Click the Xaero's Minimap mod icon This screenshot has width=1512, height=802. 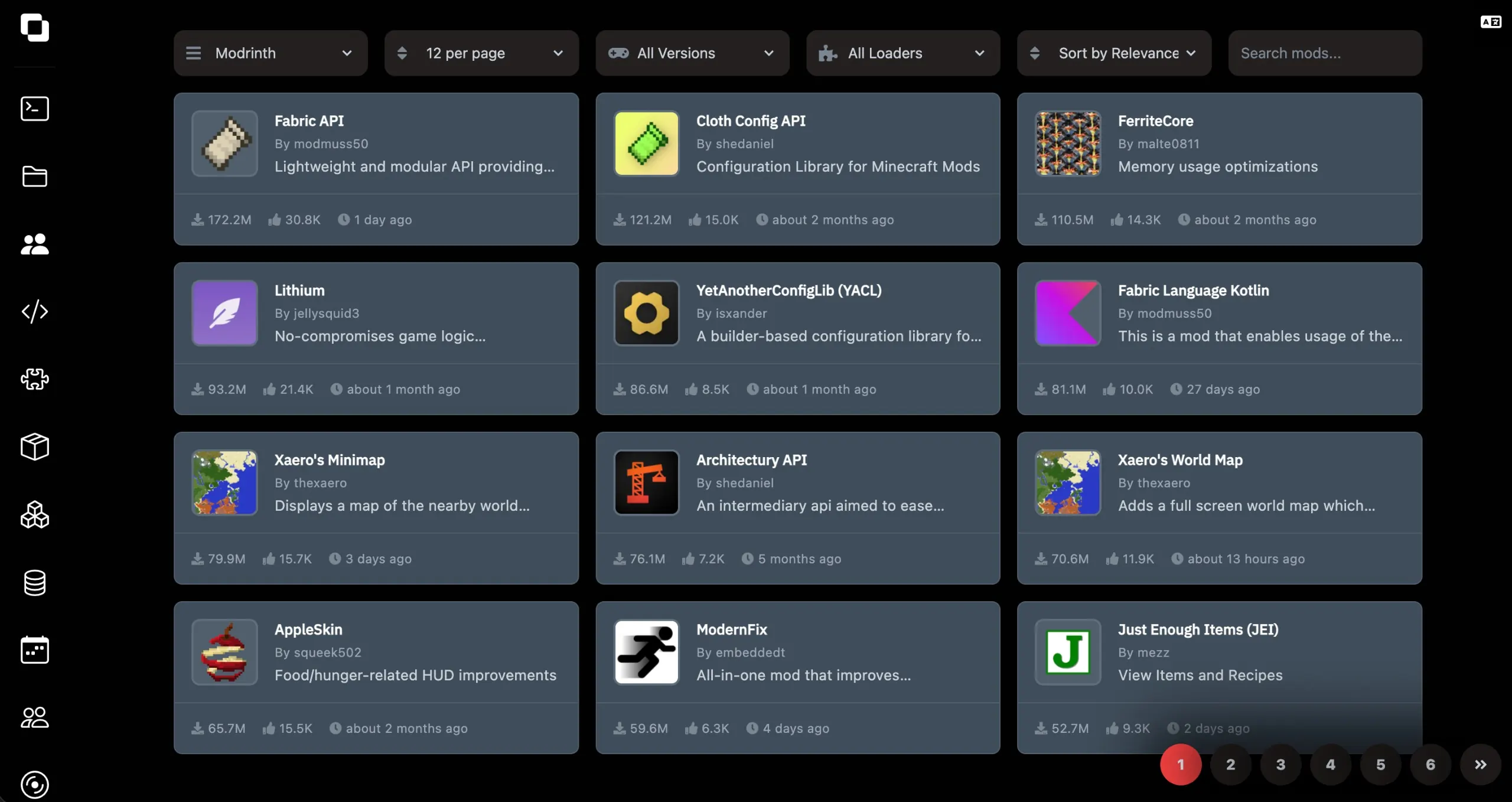click(224, 482)
